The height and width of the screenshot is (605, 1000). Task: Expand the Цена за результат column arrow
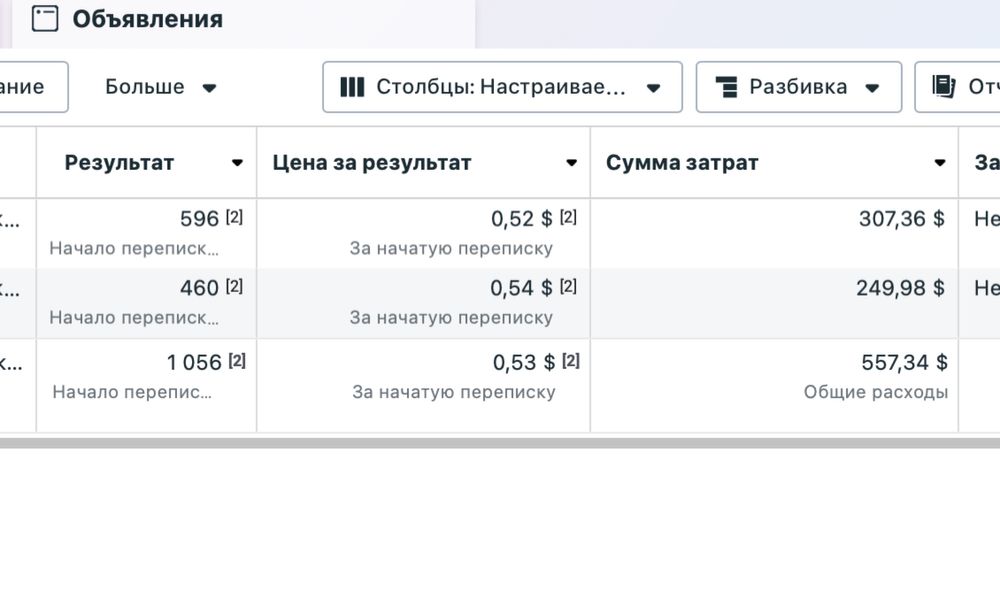click(x=571, y=163)
